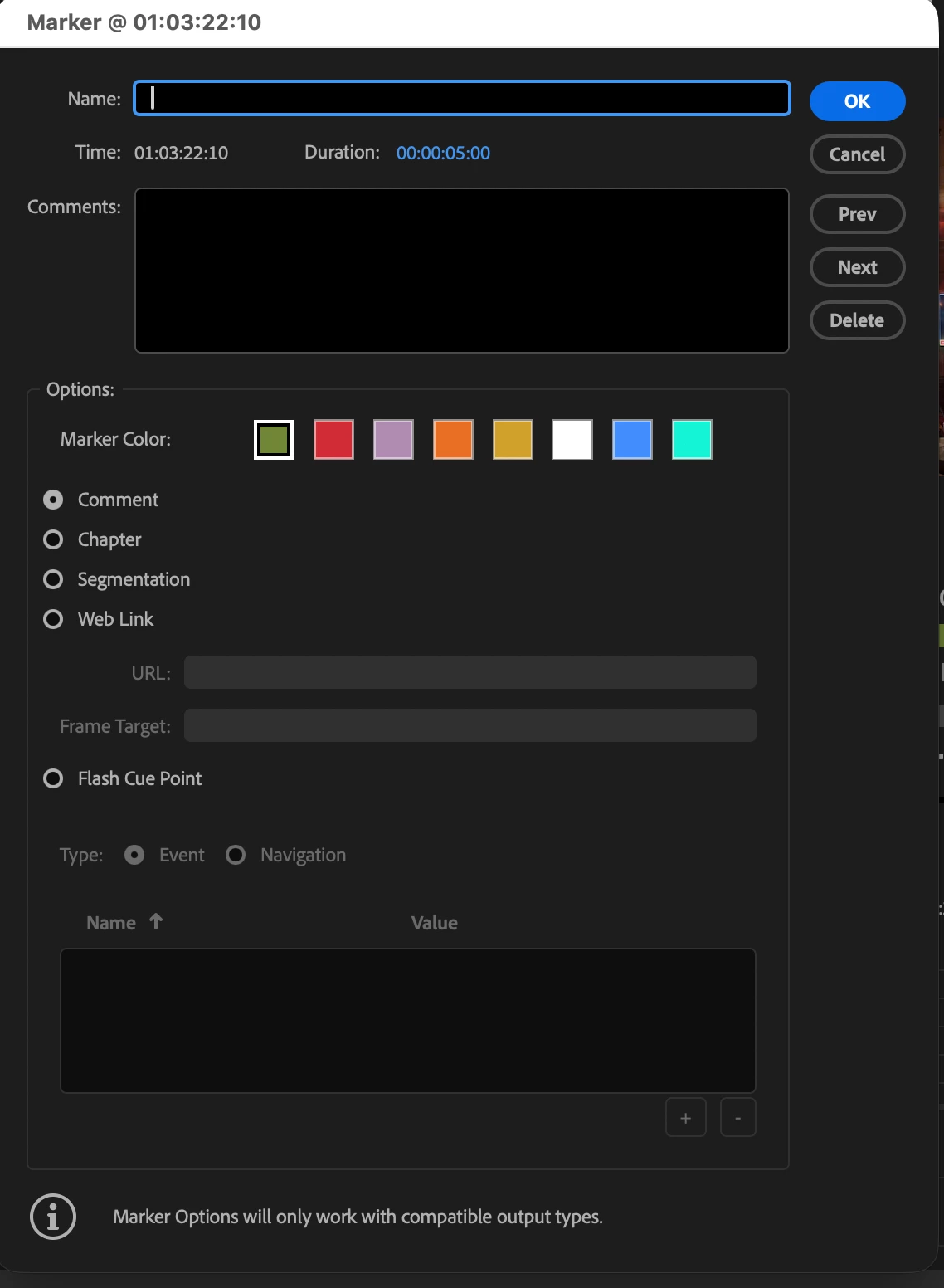The height and width of the screenshot is (1288, 944).
Task: Select the Comment marker type
Action: [x=53, y=500]
